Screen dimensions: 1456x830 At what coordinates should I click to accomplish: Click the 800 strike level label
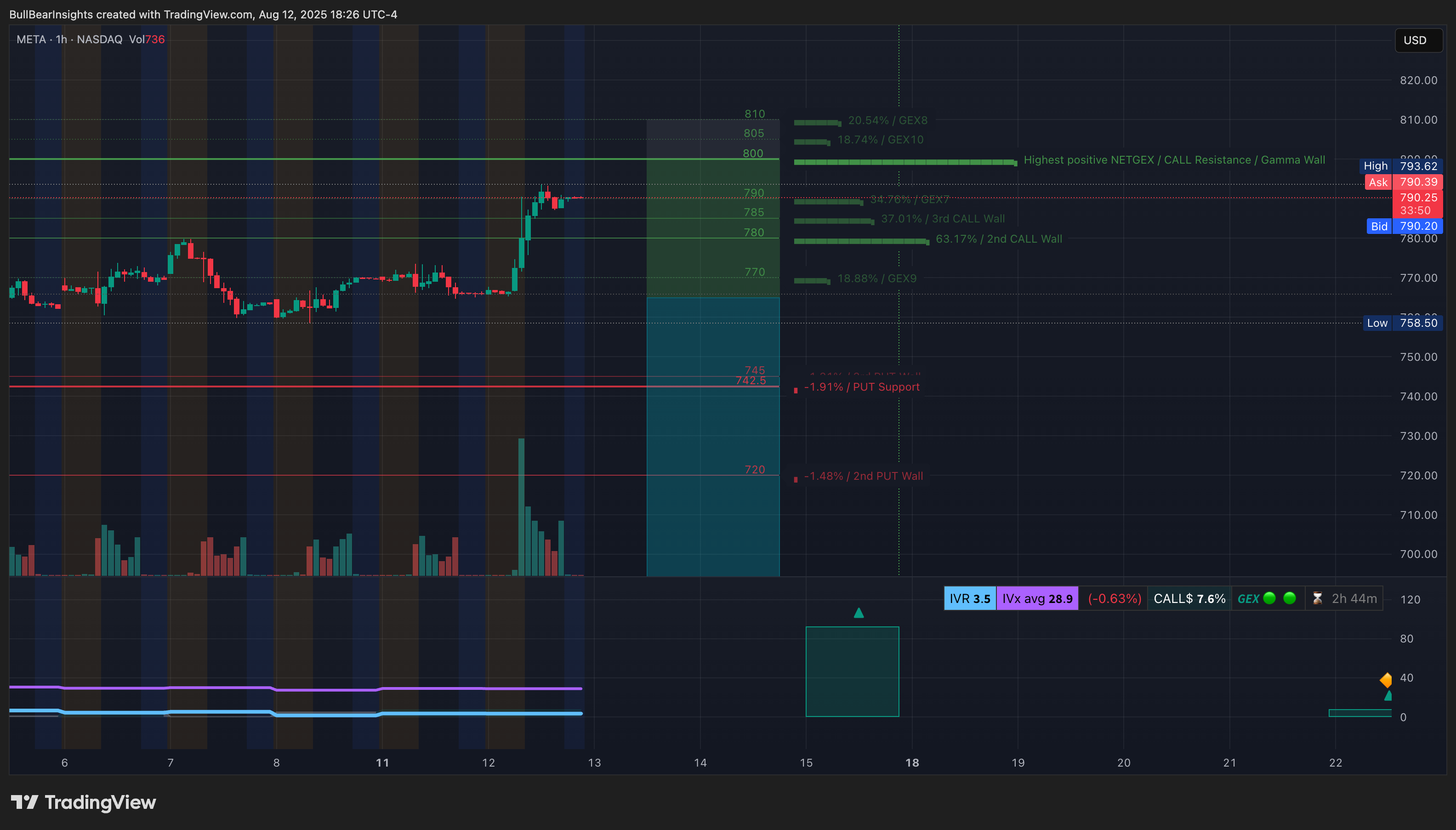point(752,153)
